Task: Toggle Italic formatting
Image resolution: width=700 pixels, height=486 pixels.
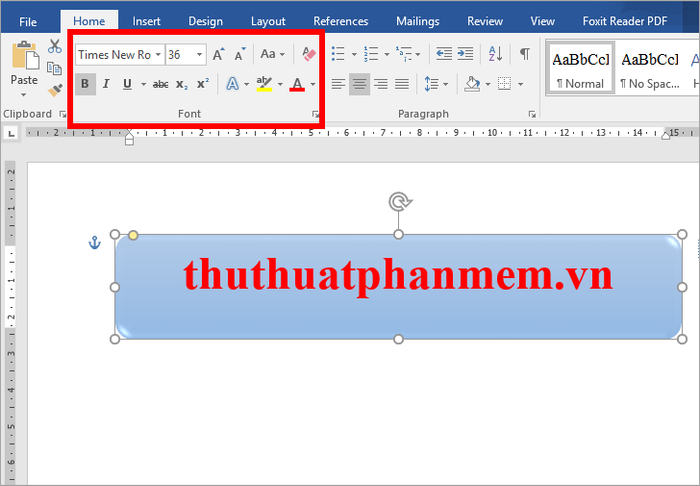Action: [x=106, y=84]
